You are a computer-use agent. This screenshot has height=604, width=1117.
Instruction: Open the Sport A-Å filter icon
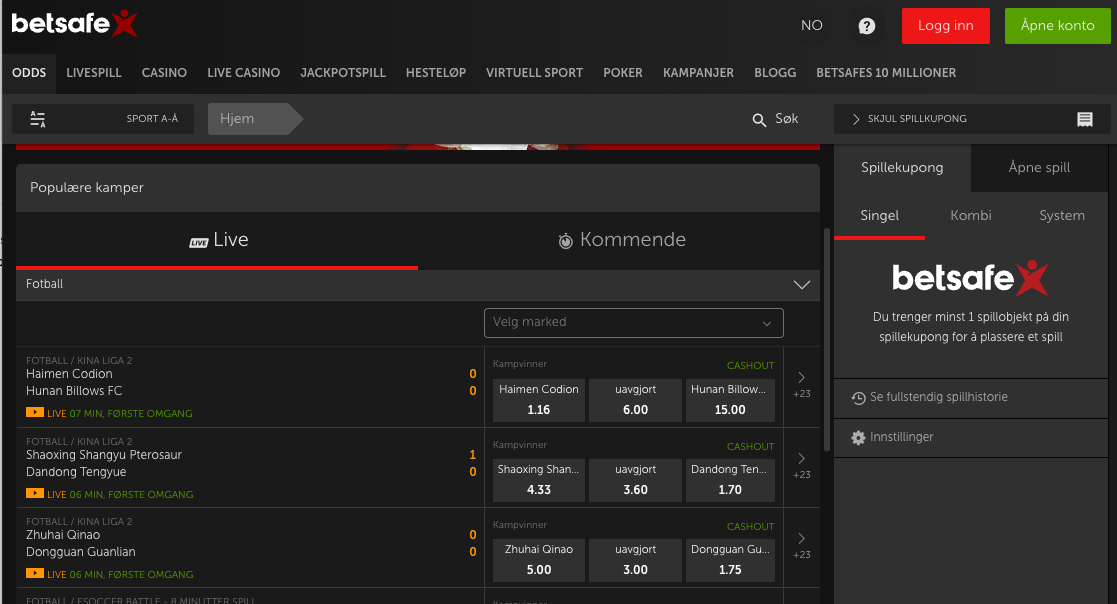pos(38,119)
